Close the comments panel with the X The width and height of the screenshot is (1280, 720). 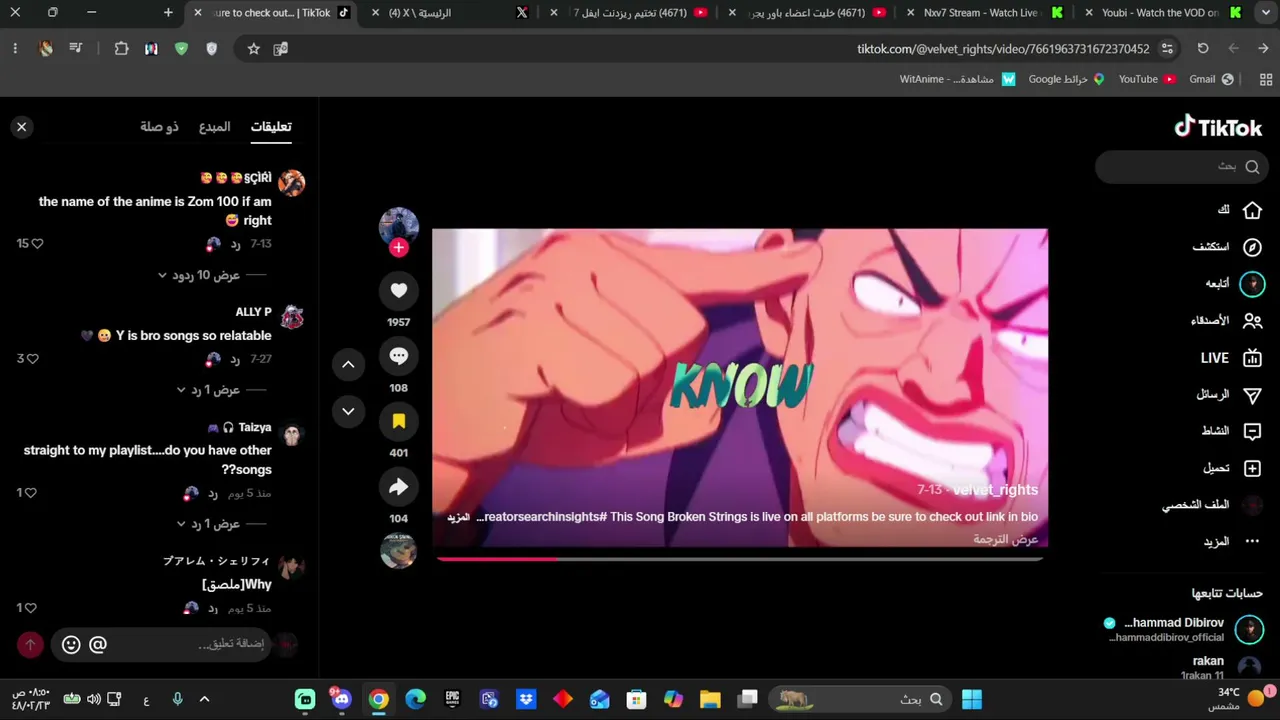(21, 127)
